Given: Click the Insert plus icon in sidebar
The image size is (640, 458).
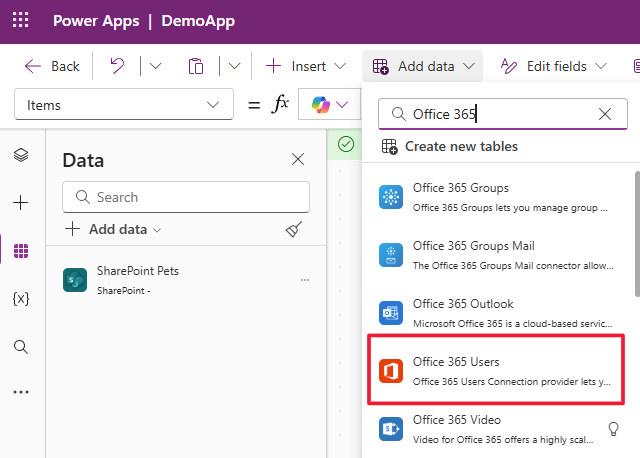Looking at the screenshot, I should [x=21, y=202].
